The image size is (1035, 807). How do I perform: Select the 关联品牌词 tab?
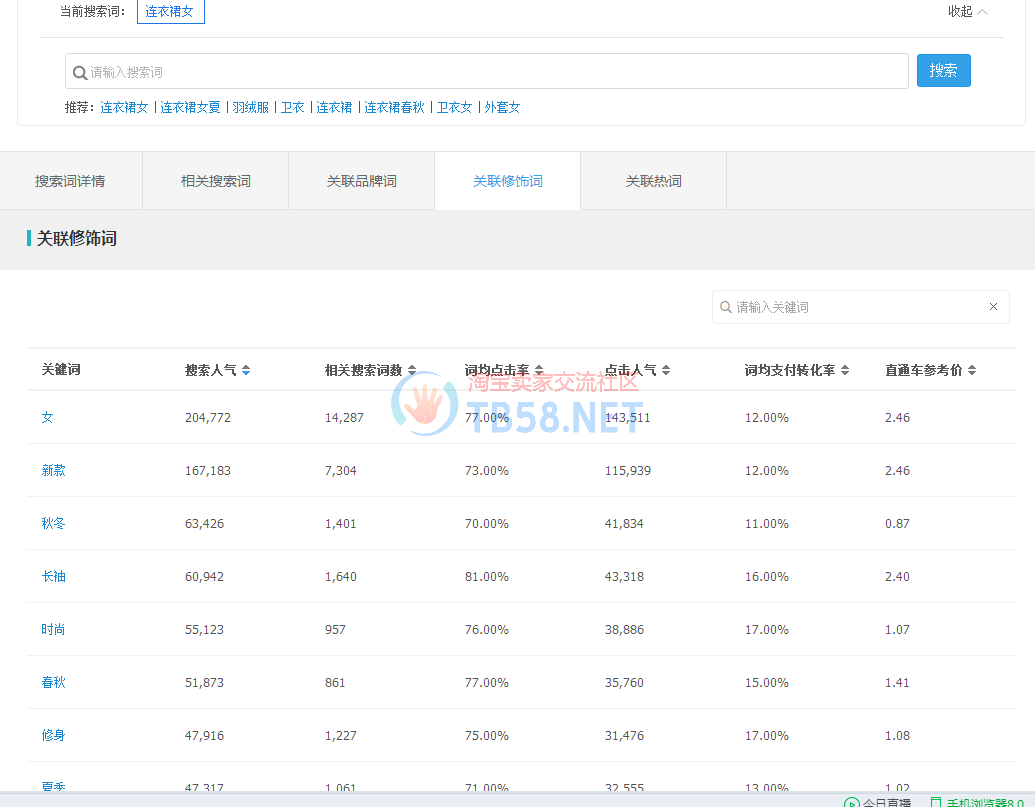[x=362, y=181]
